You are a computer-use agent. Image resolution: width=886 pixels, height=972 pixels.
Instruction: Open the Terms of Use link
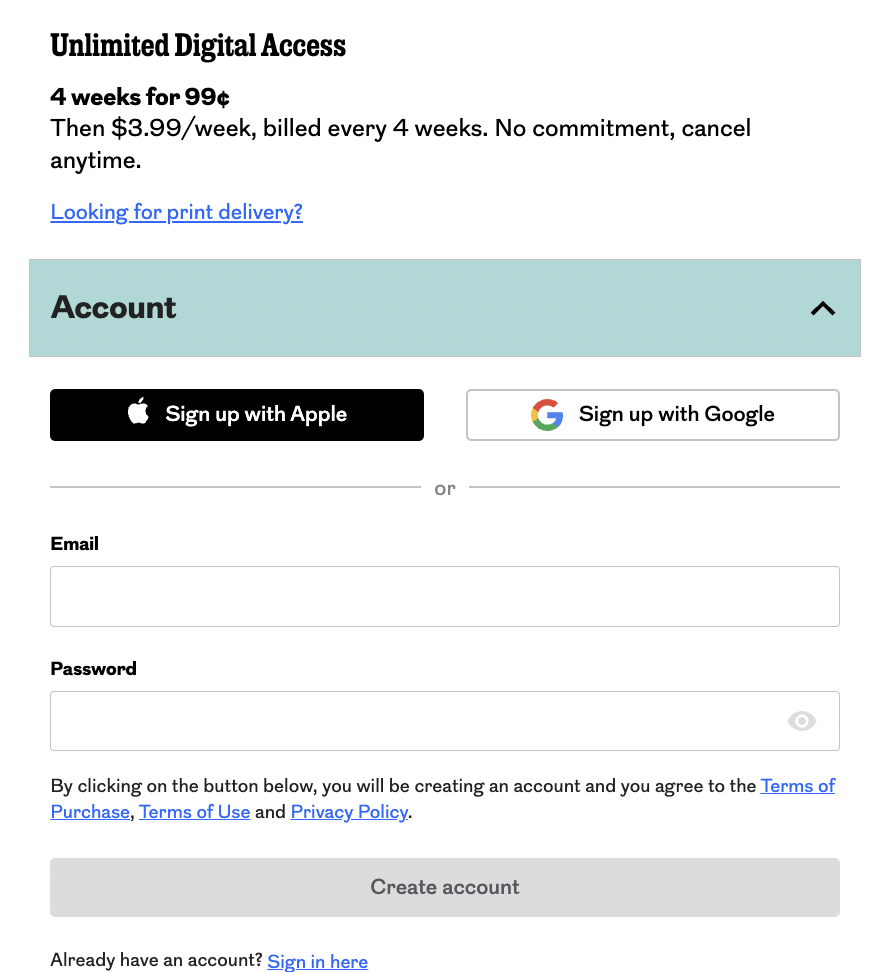click(x=195, y=812)
